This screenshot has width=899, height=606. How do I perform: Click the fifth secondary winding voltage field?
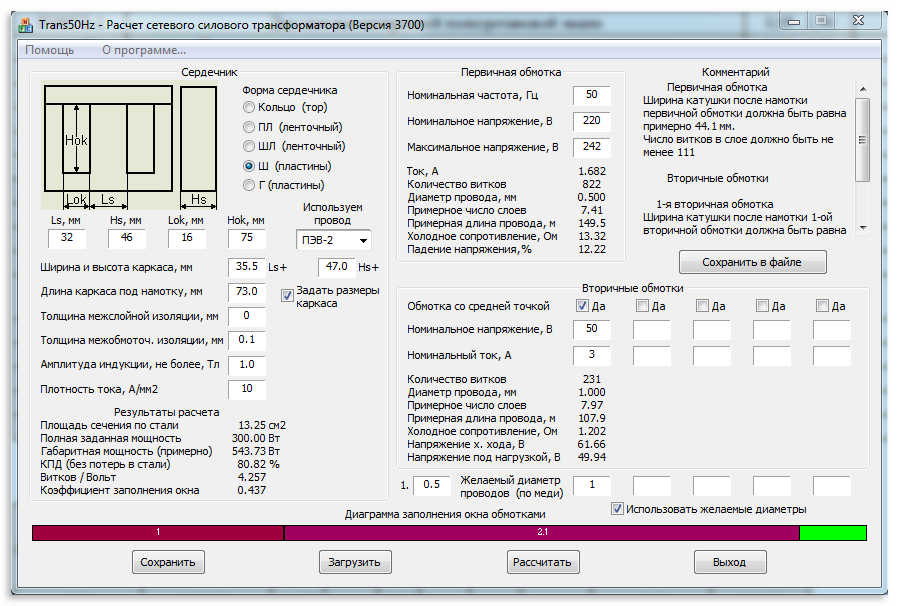(x=832, y=330)
